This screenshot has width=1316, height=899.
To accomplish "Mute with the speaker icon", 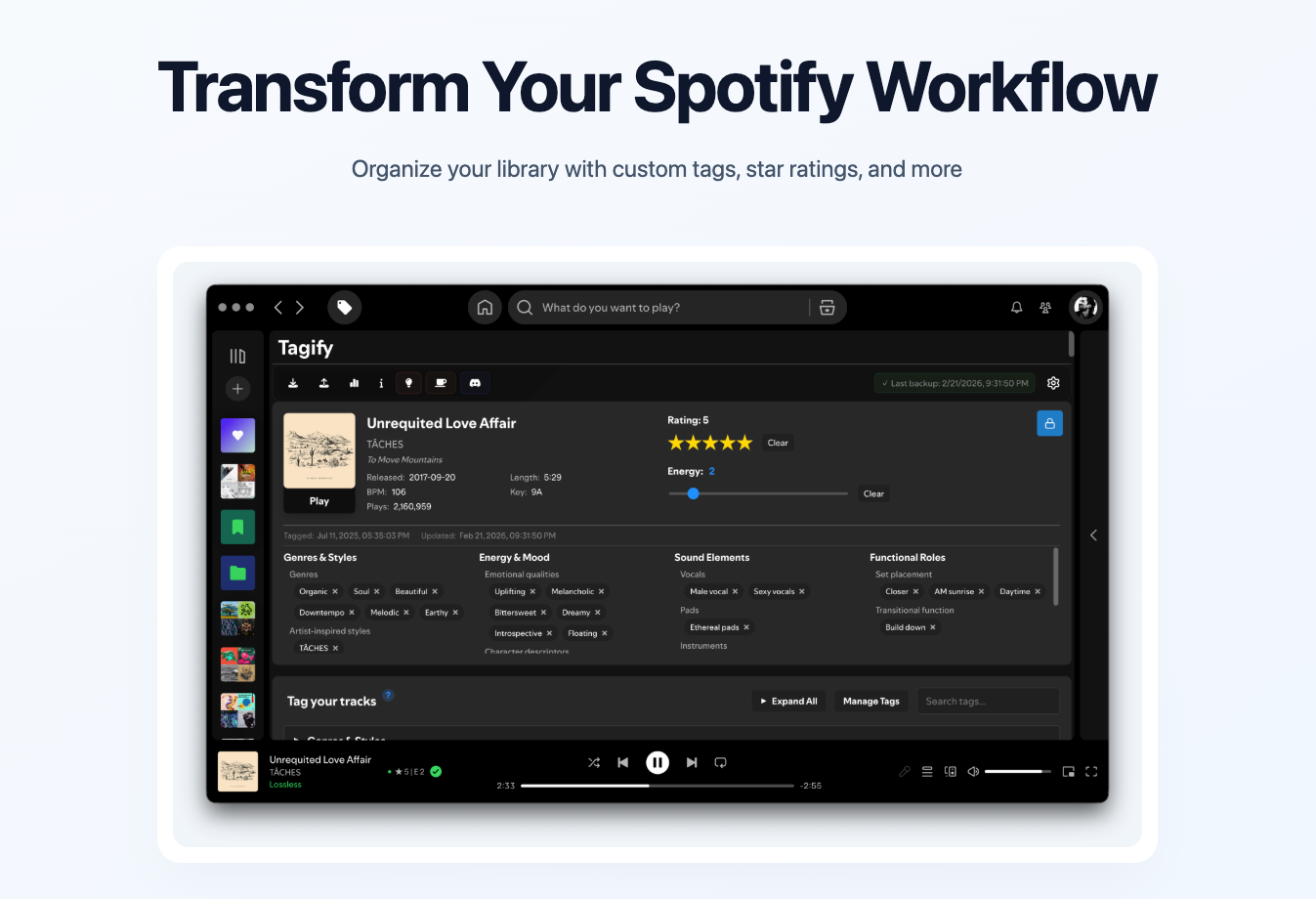I will pyautogui.click(x=973, y=772).
